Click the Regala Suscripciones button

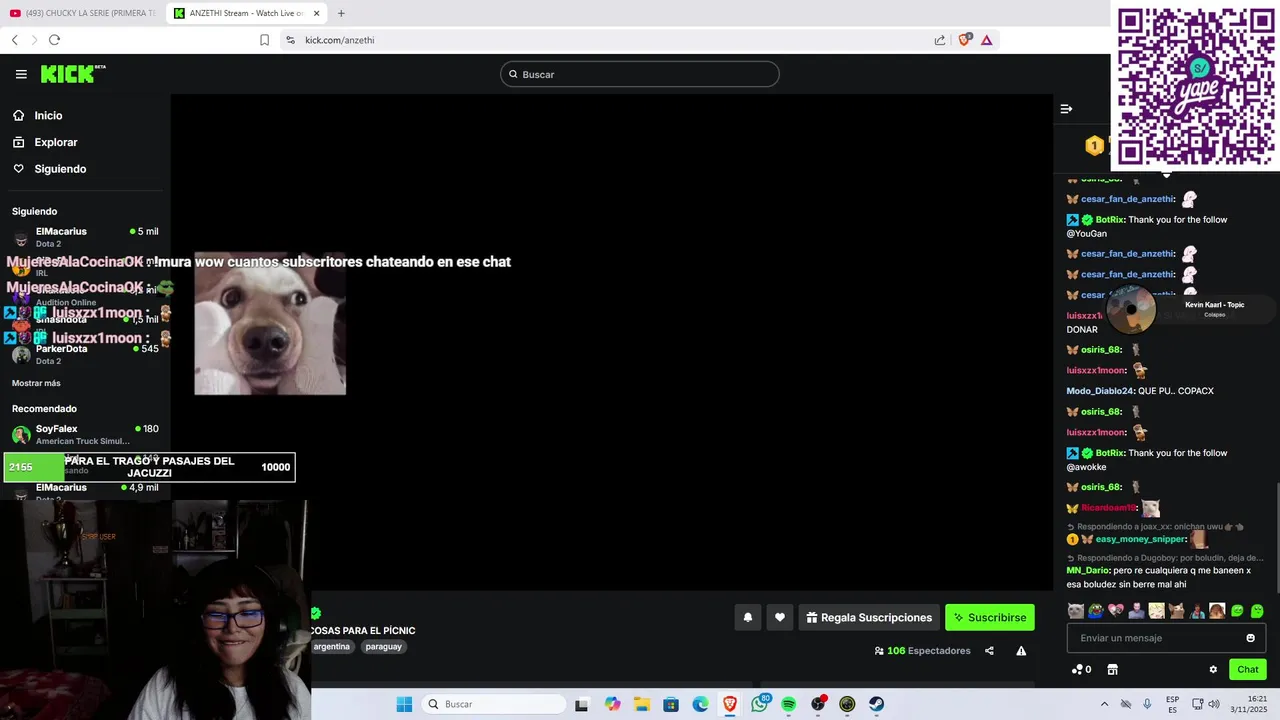[869, 618]
